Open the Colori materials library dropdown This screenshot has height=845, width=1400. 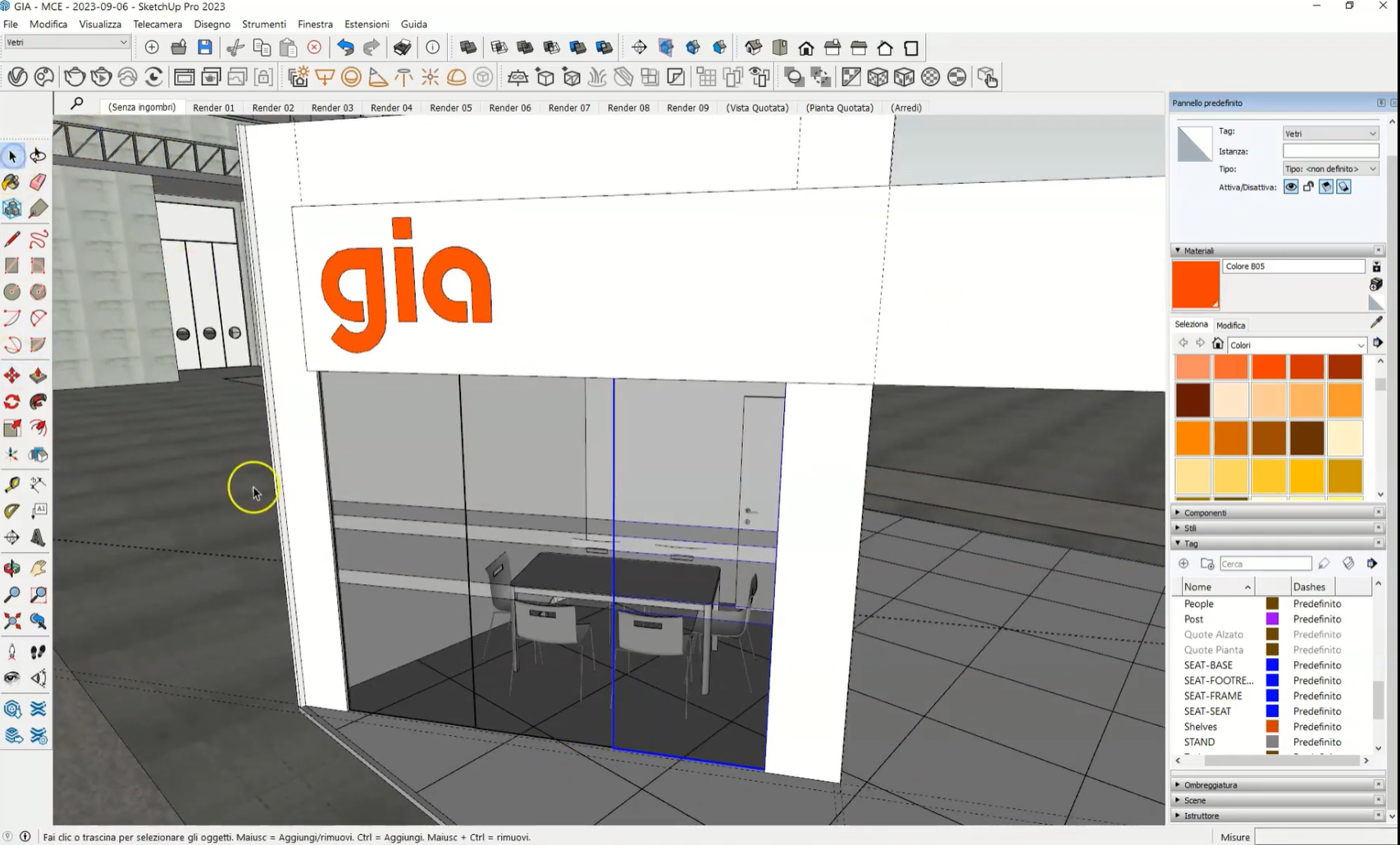(x=1297, y=345)
